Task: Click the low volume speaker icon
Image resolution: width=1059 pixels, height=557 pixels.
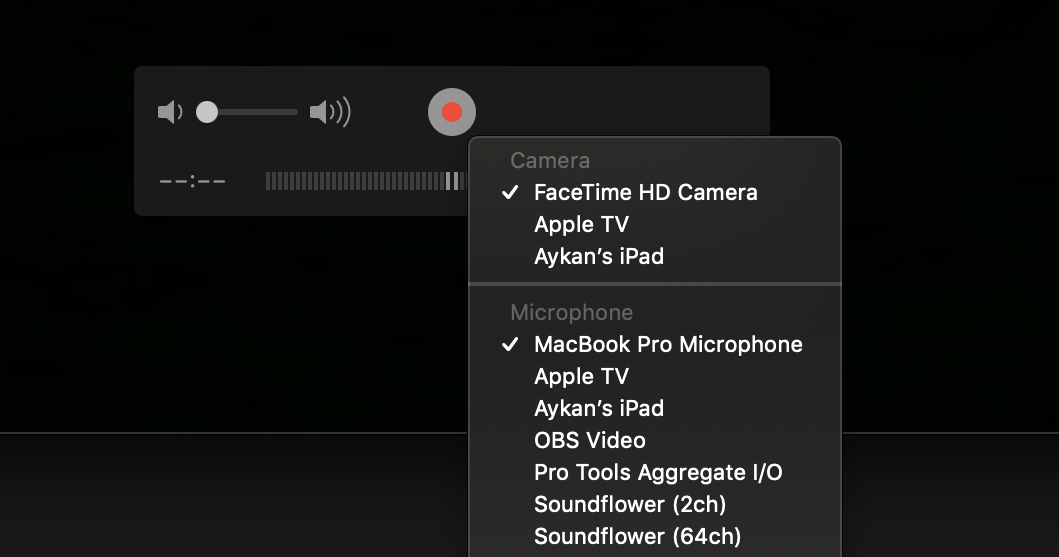Action: coord(170,112)
